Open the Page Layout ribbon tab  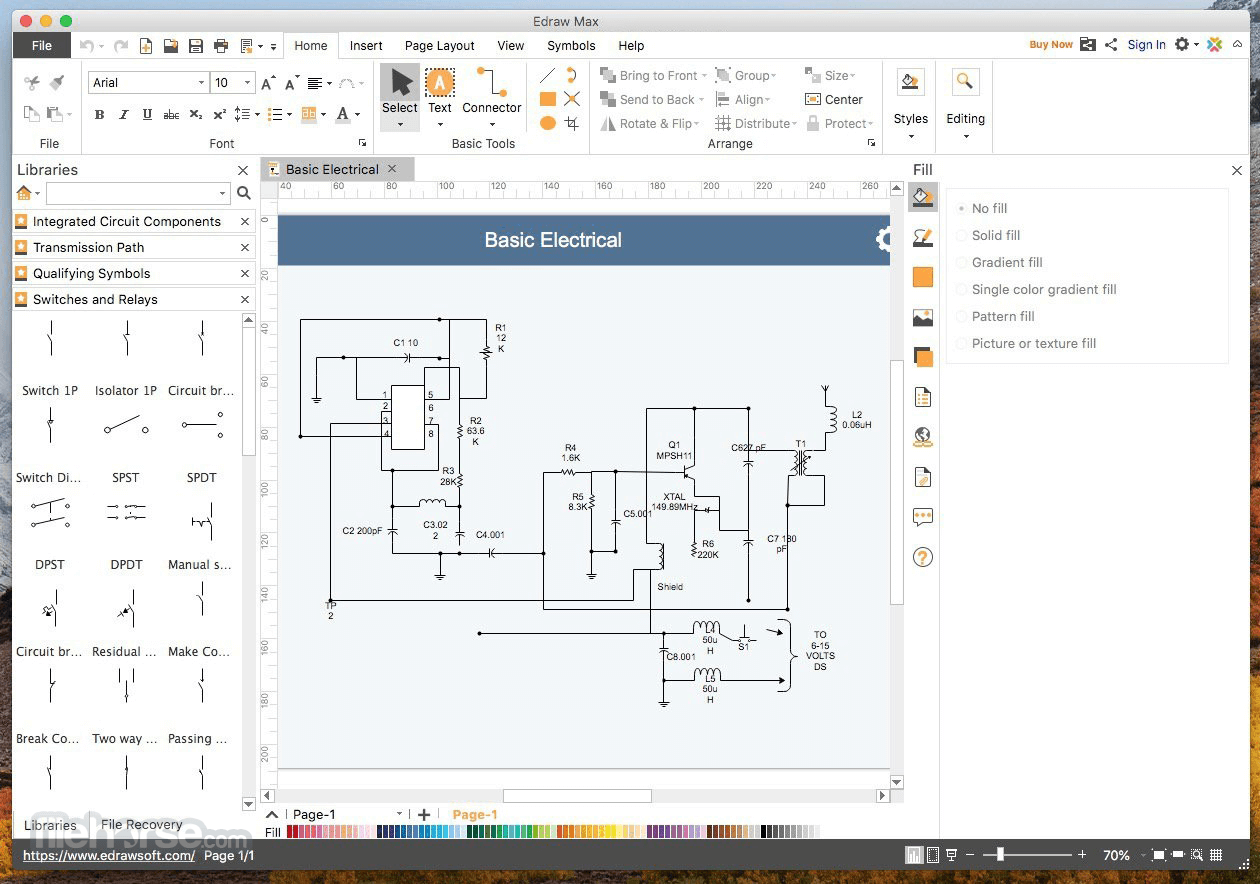click(x=439, y=45)
